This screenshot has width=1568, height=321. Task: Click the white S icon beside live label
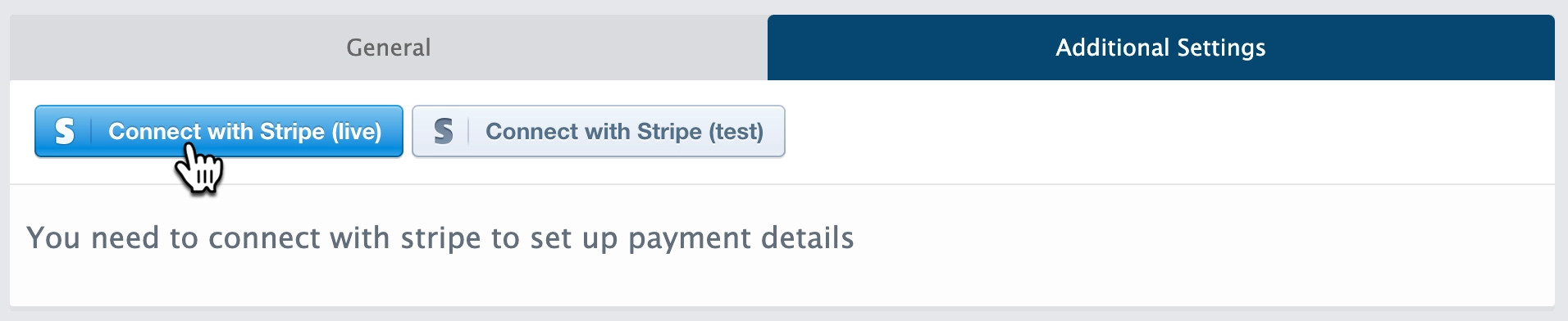tap(64, 131)
